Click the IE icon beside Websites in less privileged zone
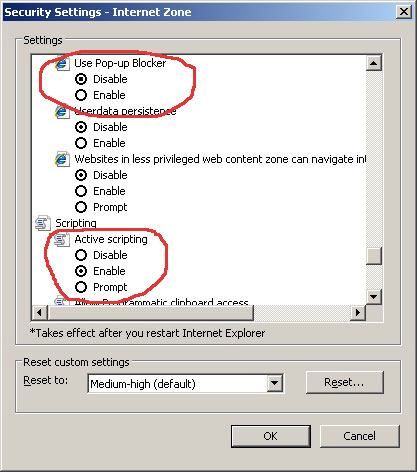Viewport: 417px width, 472px height. click(62, 159)
